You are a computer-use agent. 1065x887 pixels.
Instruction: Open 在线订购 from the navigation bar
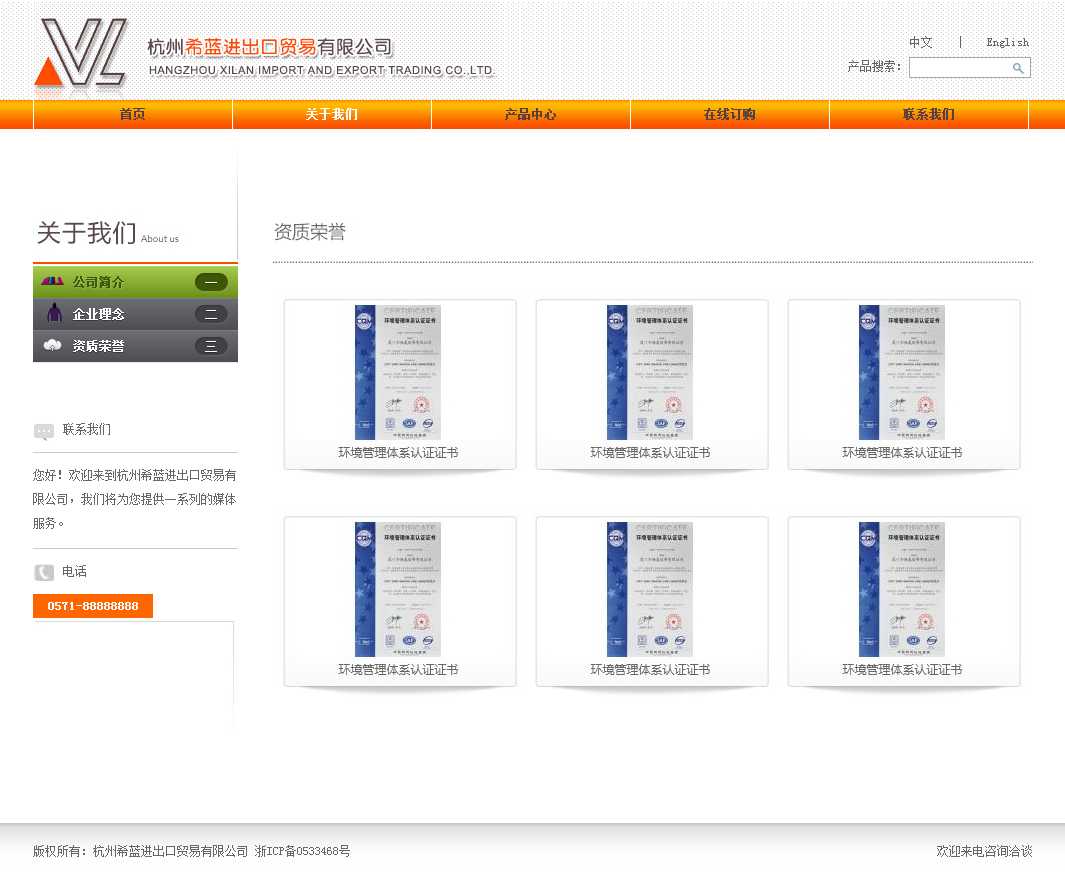click(x=729, y=115)
